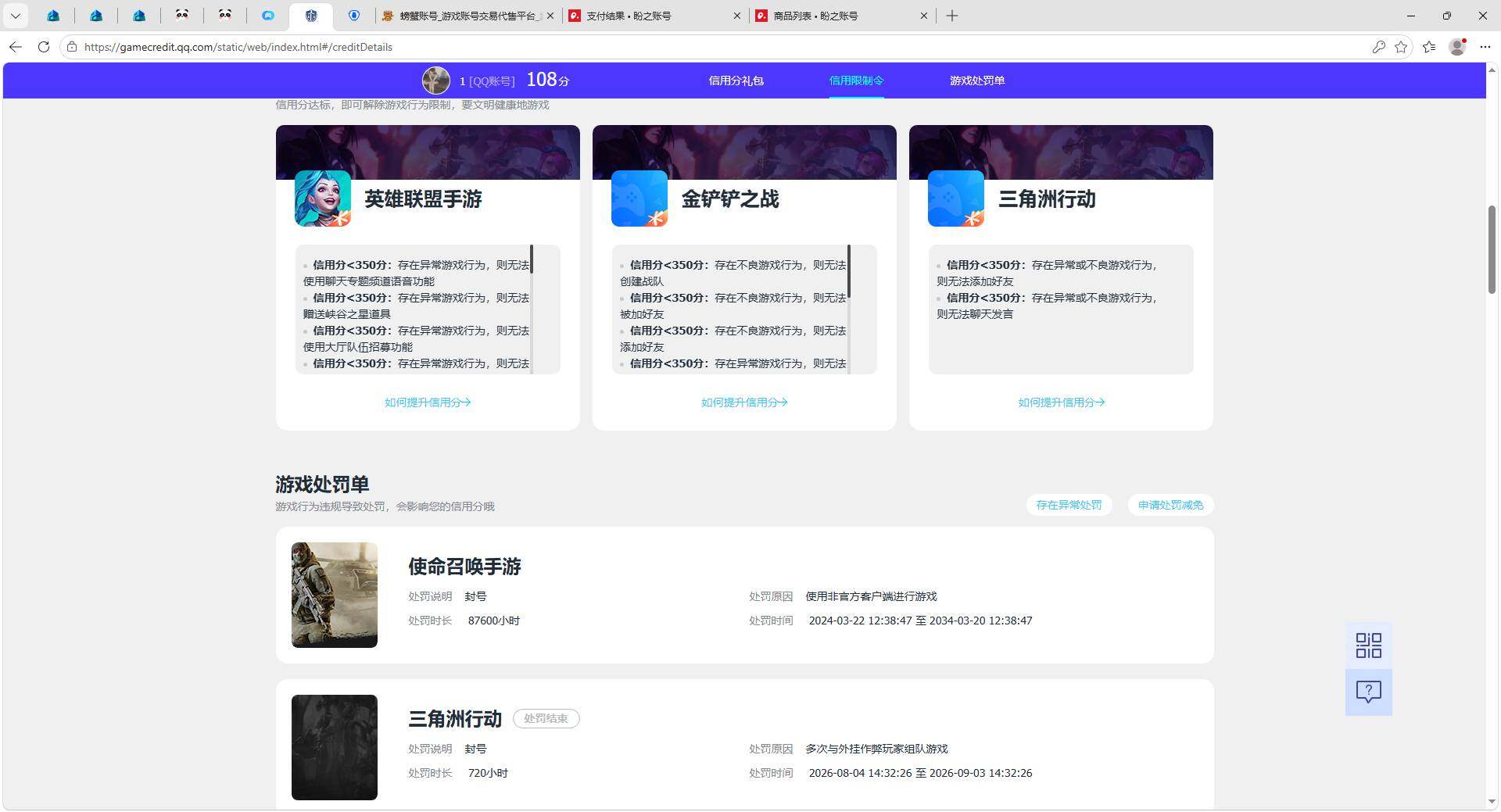
Task: Click the 游戏处罚单 section heading
Action: click(x=322, y=485)
